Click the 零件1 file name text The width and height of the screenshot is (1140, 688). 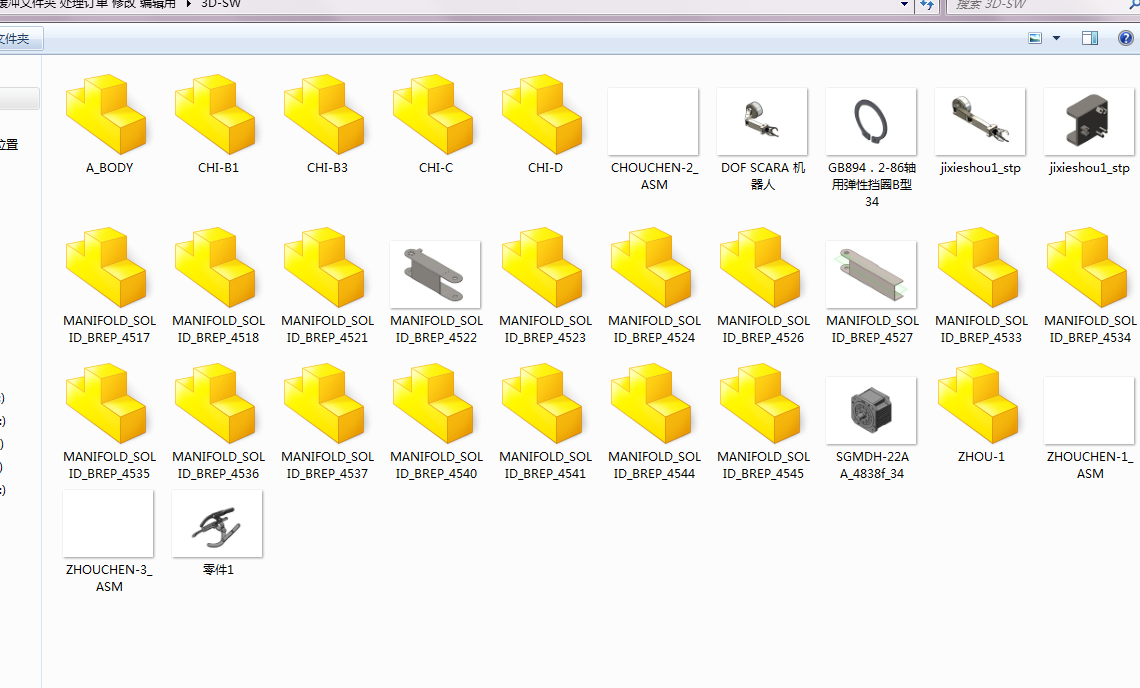point(218,569)
